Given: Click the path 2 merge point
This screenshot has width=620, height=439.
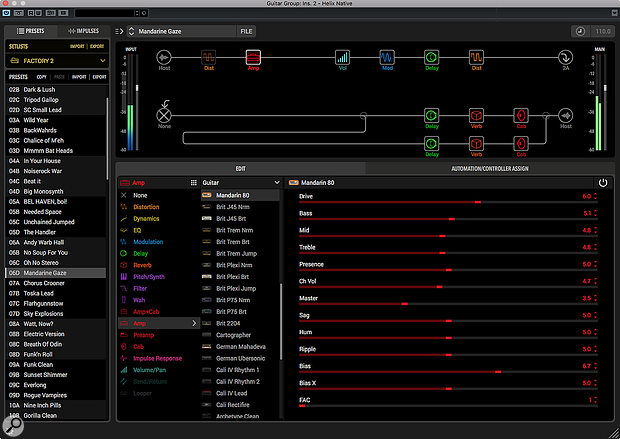Looking at the screenshot, I should (546, 115).
